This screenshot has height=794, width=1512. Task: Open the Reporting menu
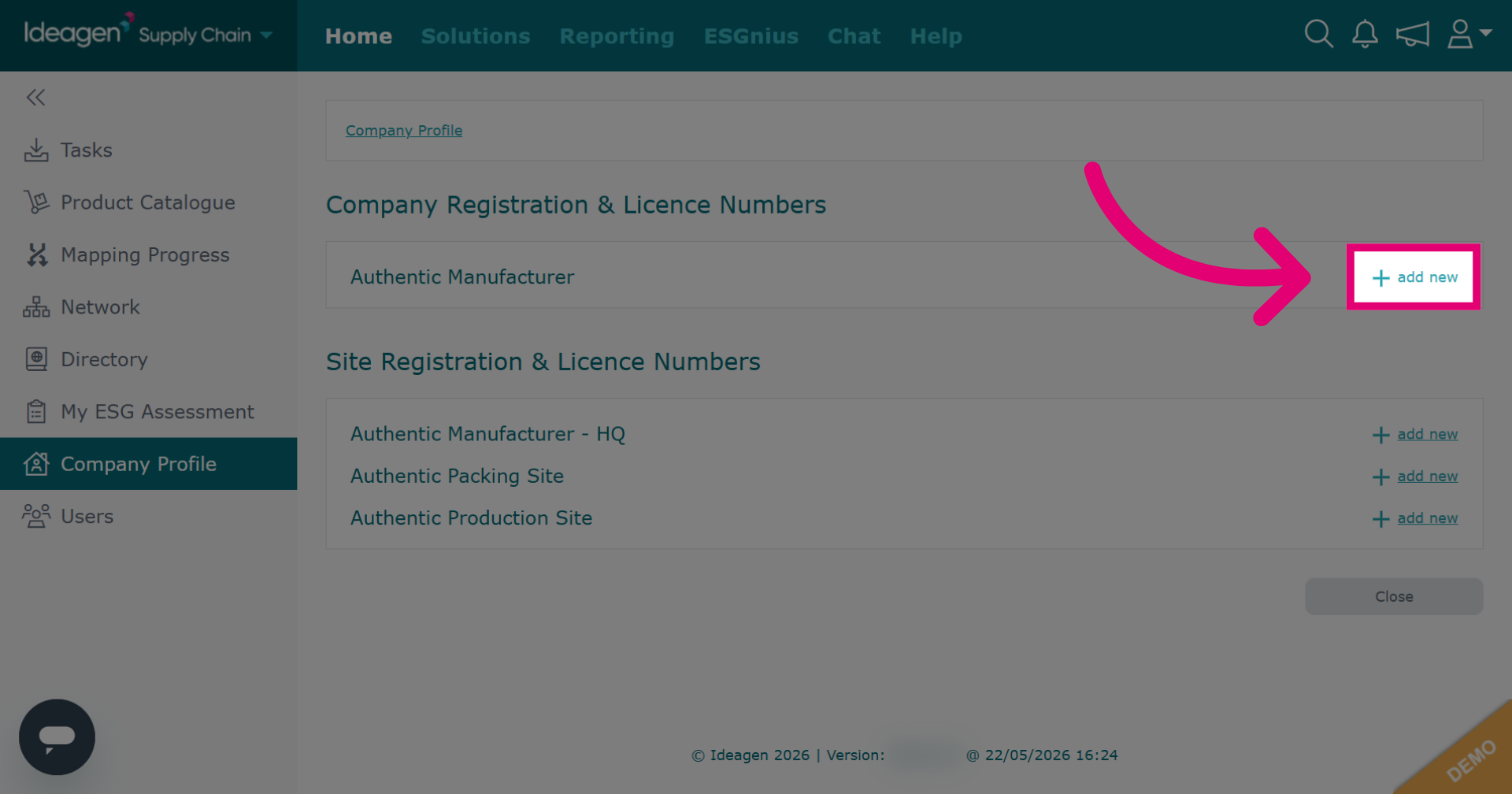click(617, 36)
